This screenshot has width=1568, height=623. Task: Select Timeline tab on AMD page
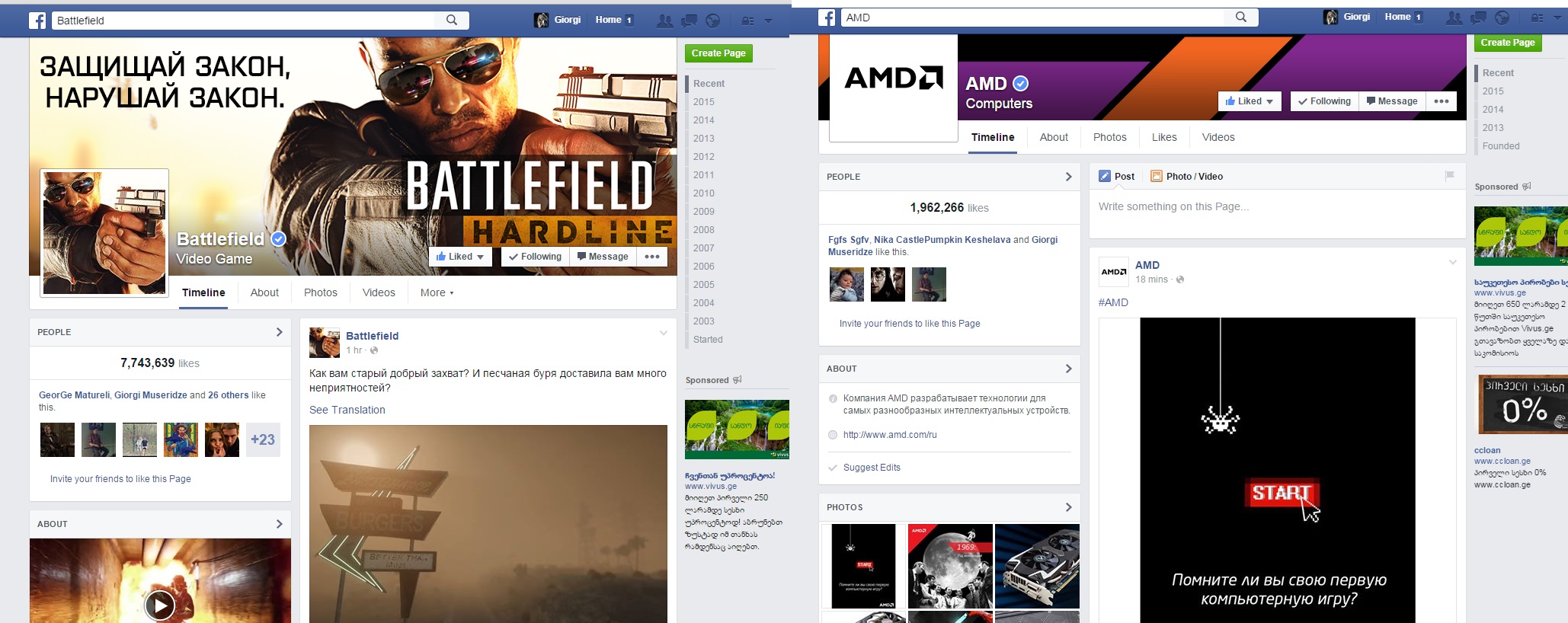[993, 137]
